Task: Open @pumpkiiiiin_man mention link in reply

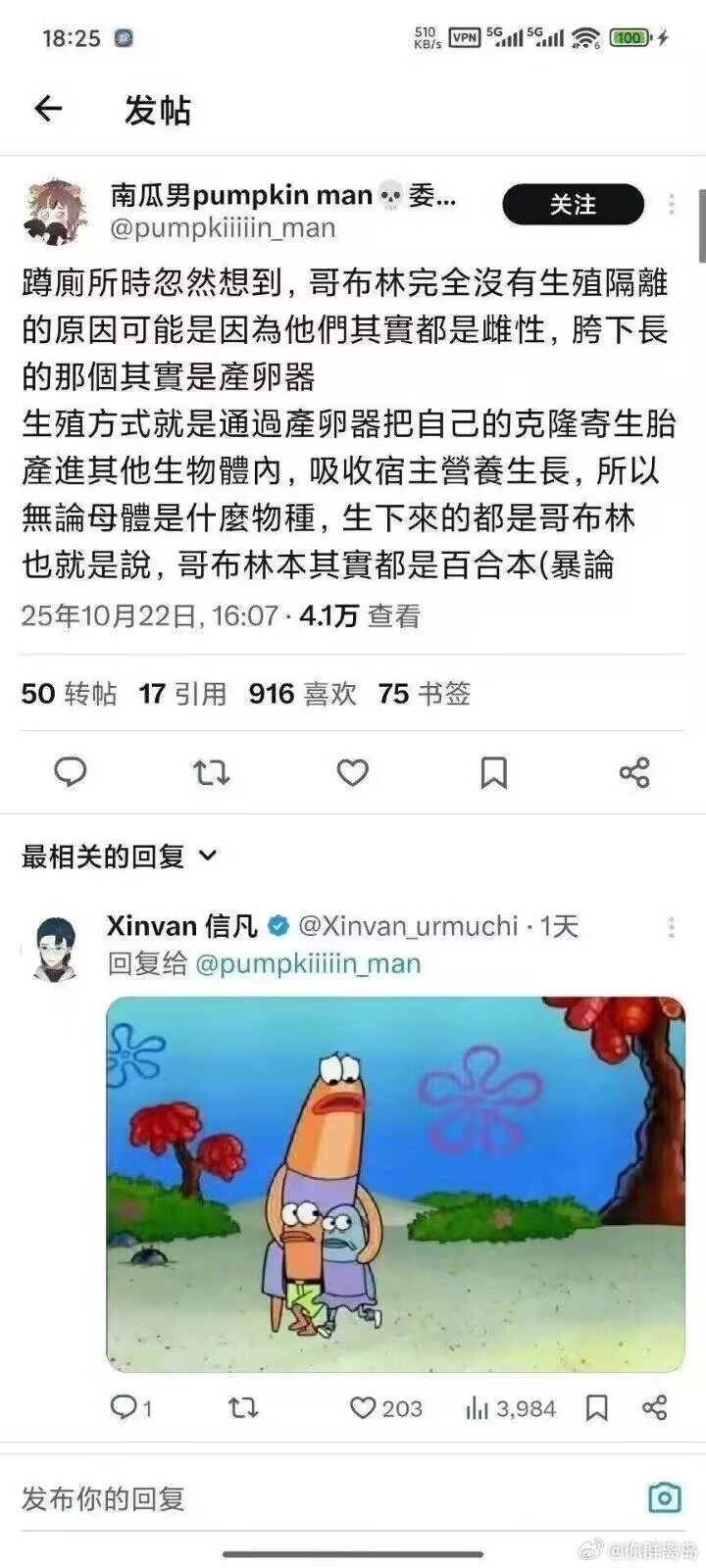Action: tap(308, 963)
